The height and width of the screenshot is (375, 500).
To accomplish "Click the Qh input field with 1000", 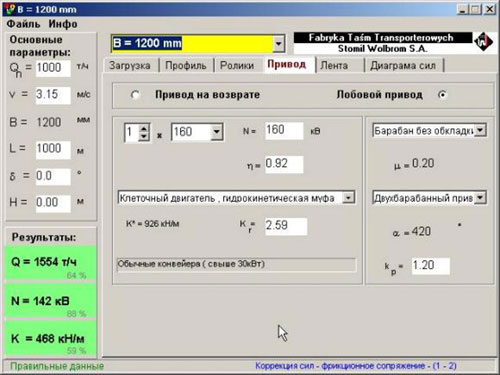I will tap(53, 68).
